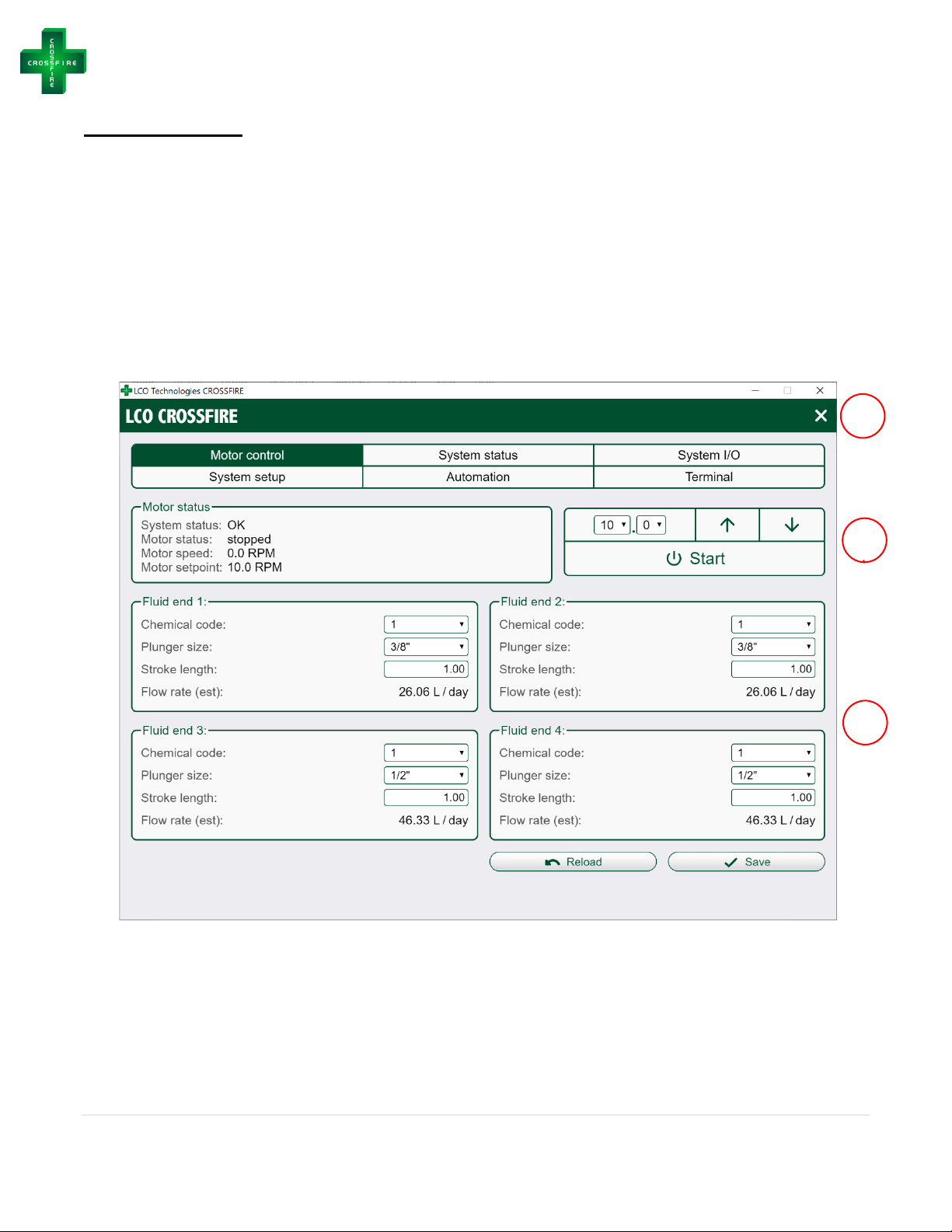Click the System status OK value
The image size is (952, 1232).
tap(236, 526)
